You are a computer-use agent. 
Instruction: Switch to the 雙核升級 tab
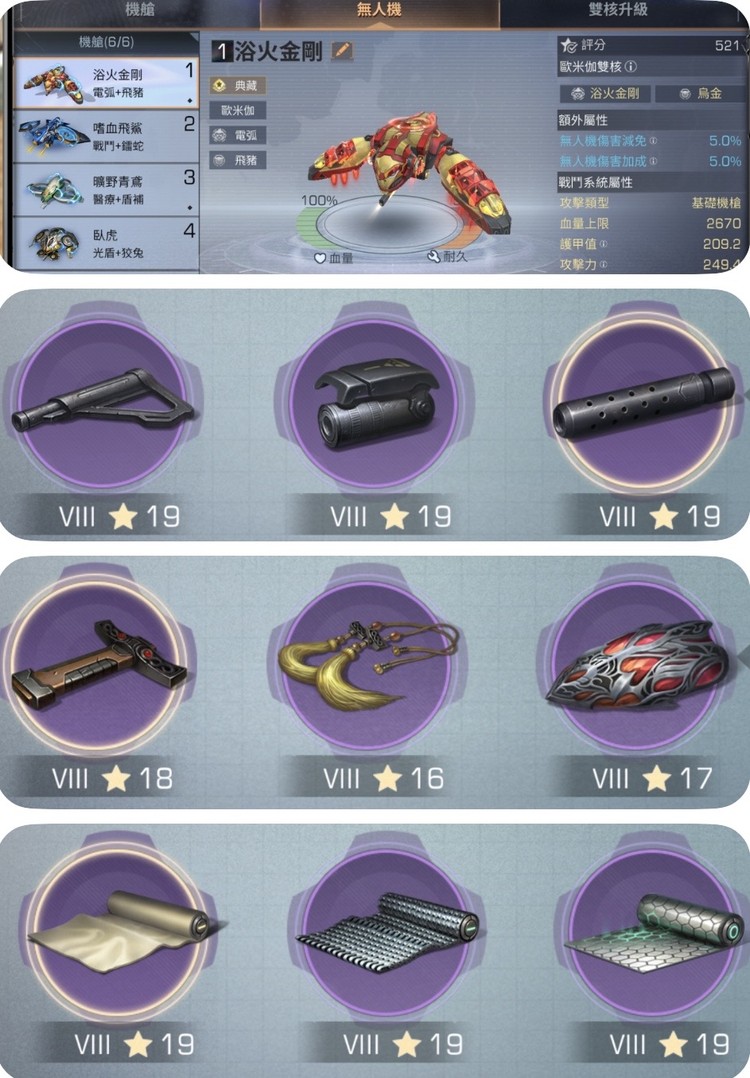point(617,10)
